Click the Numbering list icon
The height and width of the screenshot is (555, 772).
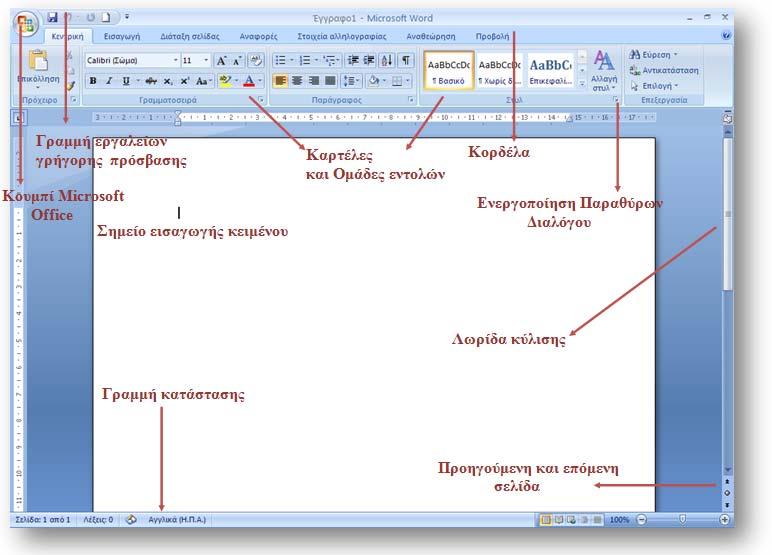point(305,60)
